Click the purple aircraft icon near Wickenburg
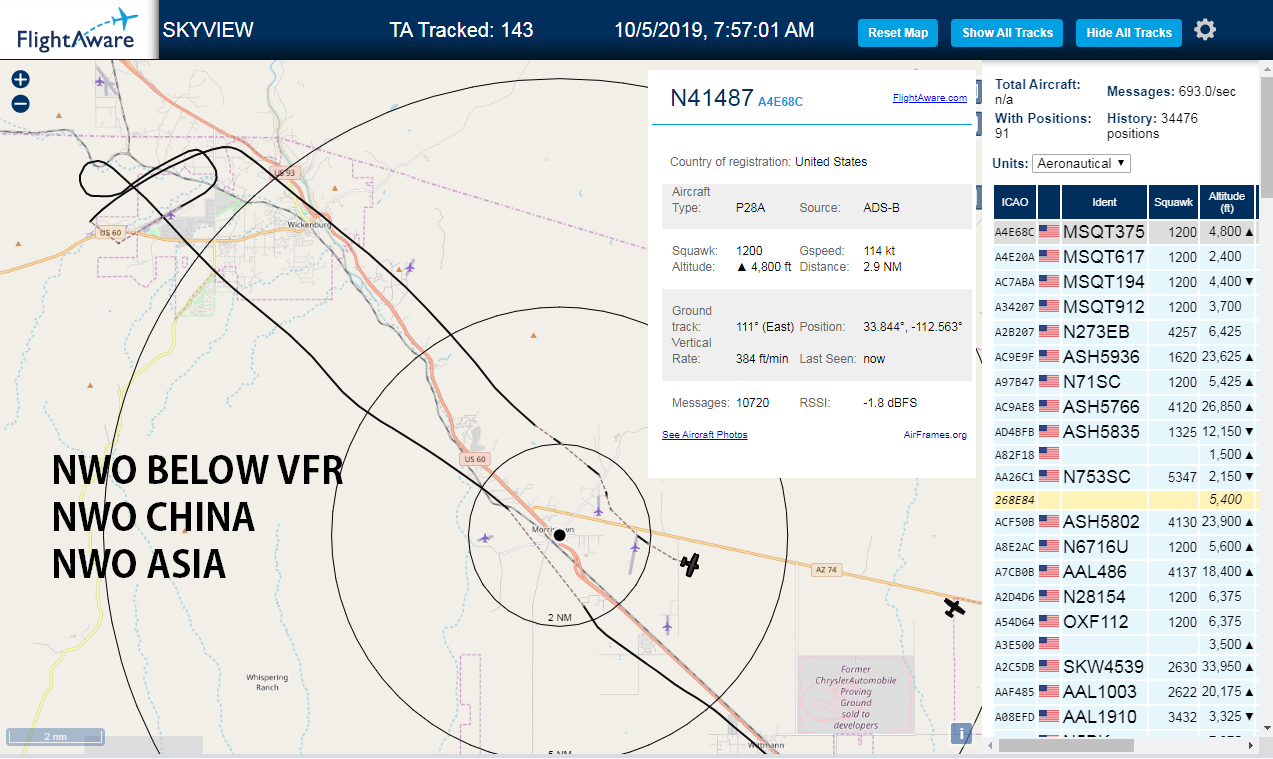 409,267
